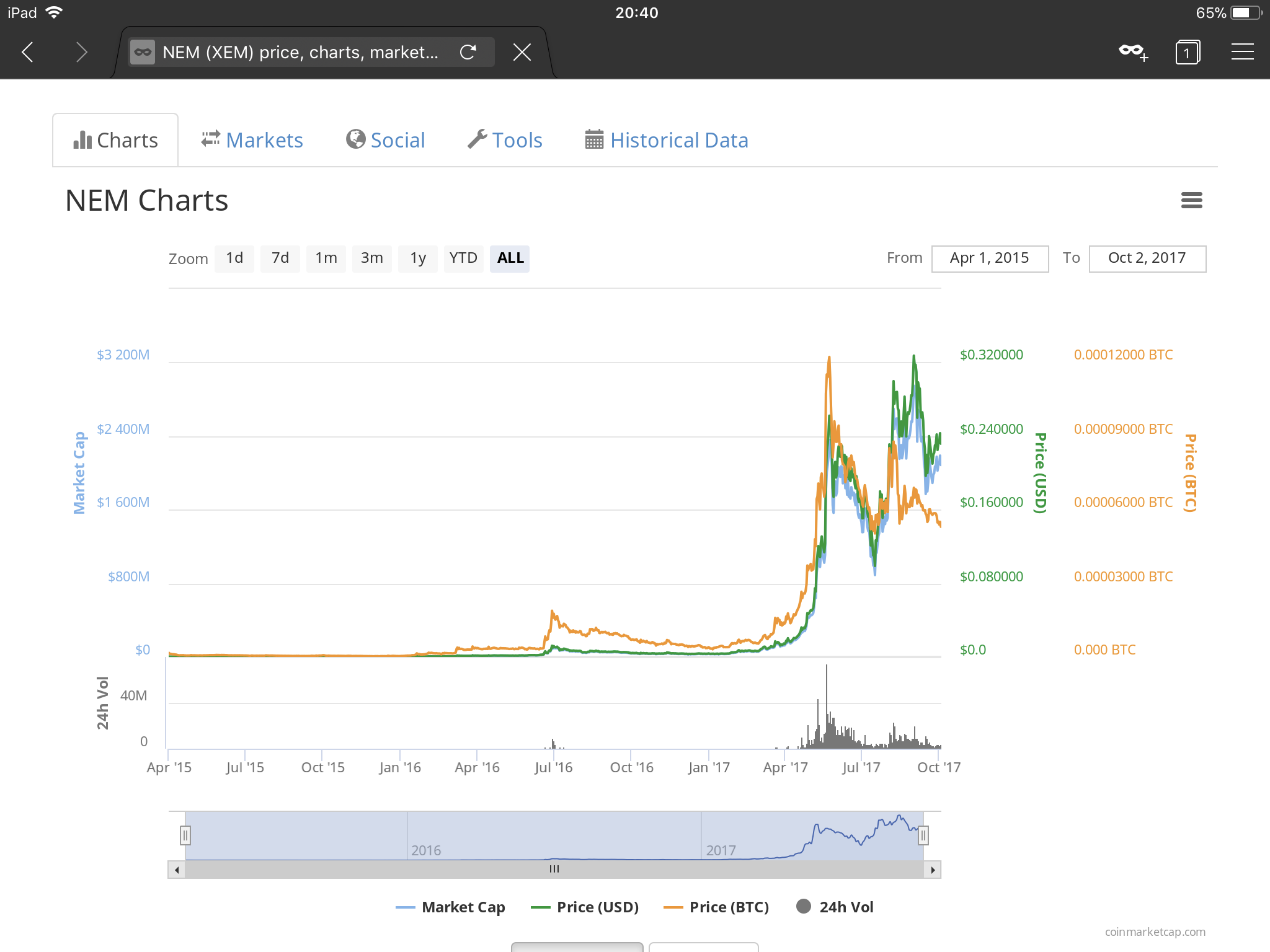Image resolution: width=1270 pixels, height=952 pixels.
Task: Click the $0.320000 USD price axis label
Action: point(992,355)
